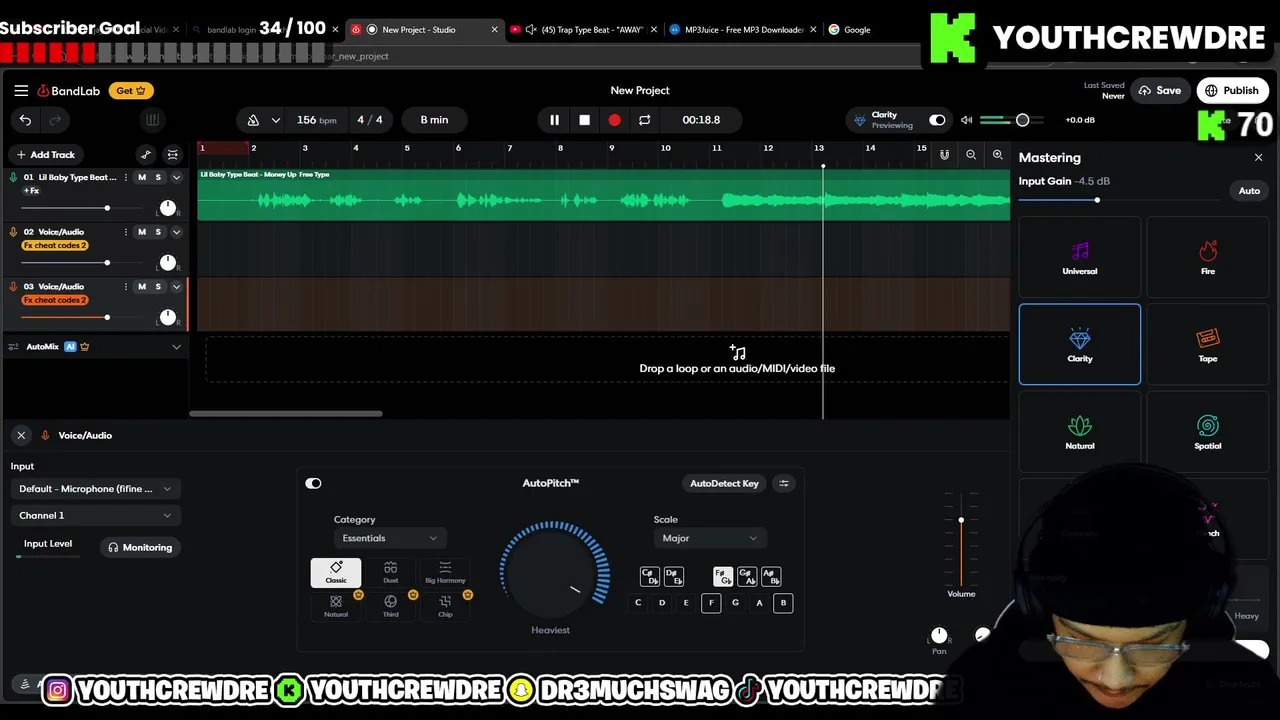Change the B min key setting

pos(434,120)
